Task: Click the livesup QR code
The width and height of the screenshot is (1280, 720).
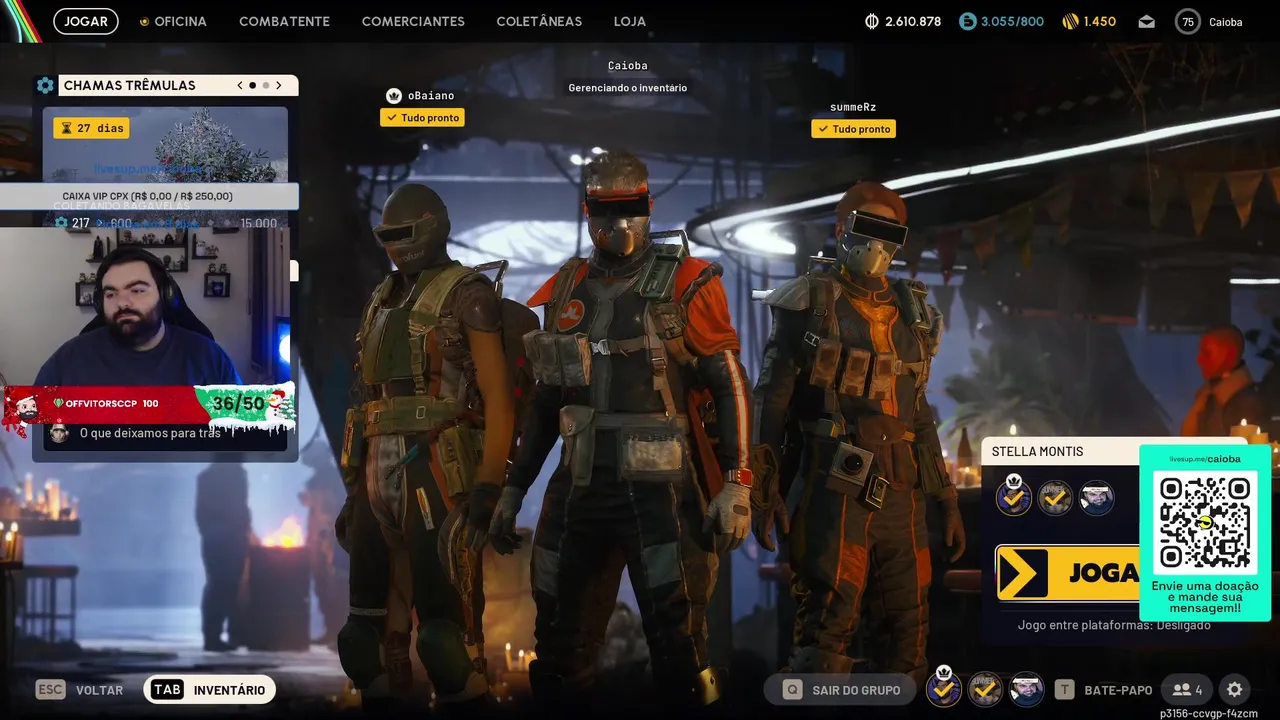Action: (1205, 522)
